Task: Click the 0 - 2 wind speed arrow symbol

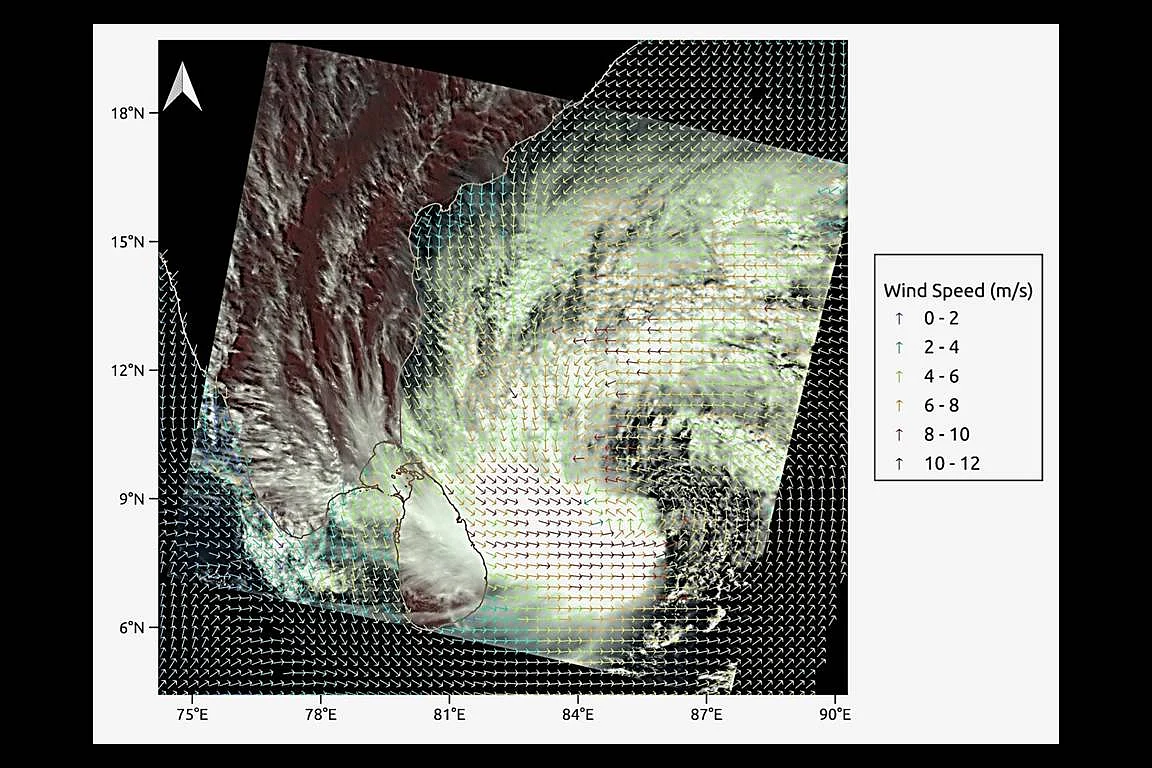Action: 899,318
